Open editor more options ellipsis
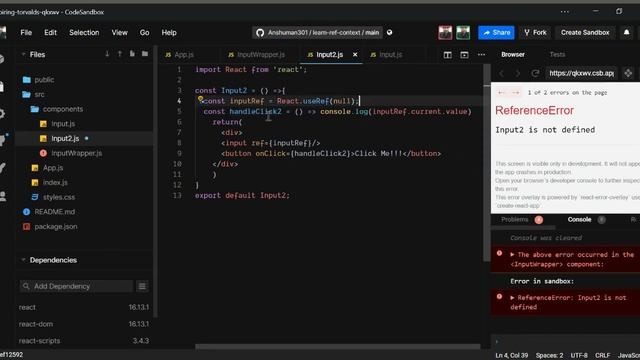640x360 pixels. click(482, 55)
